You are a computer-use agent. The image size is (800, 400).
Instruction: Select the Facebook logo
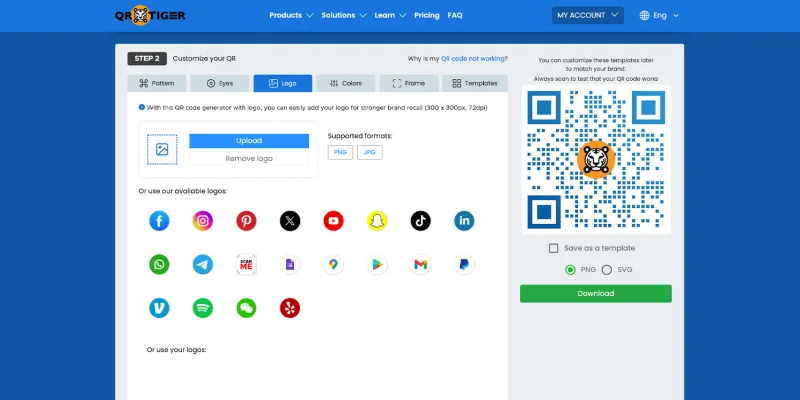159,221
